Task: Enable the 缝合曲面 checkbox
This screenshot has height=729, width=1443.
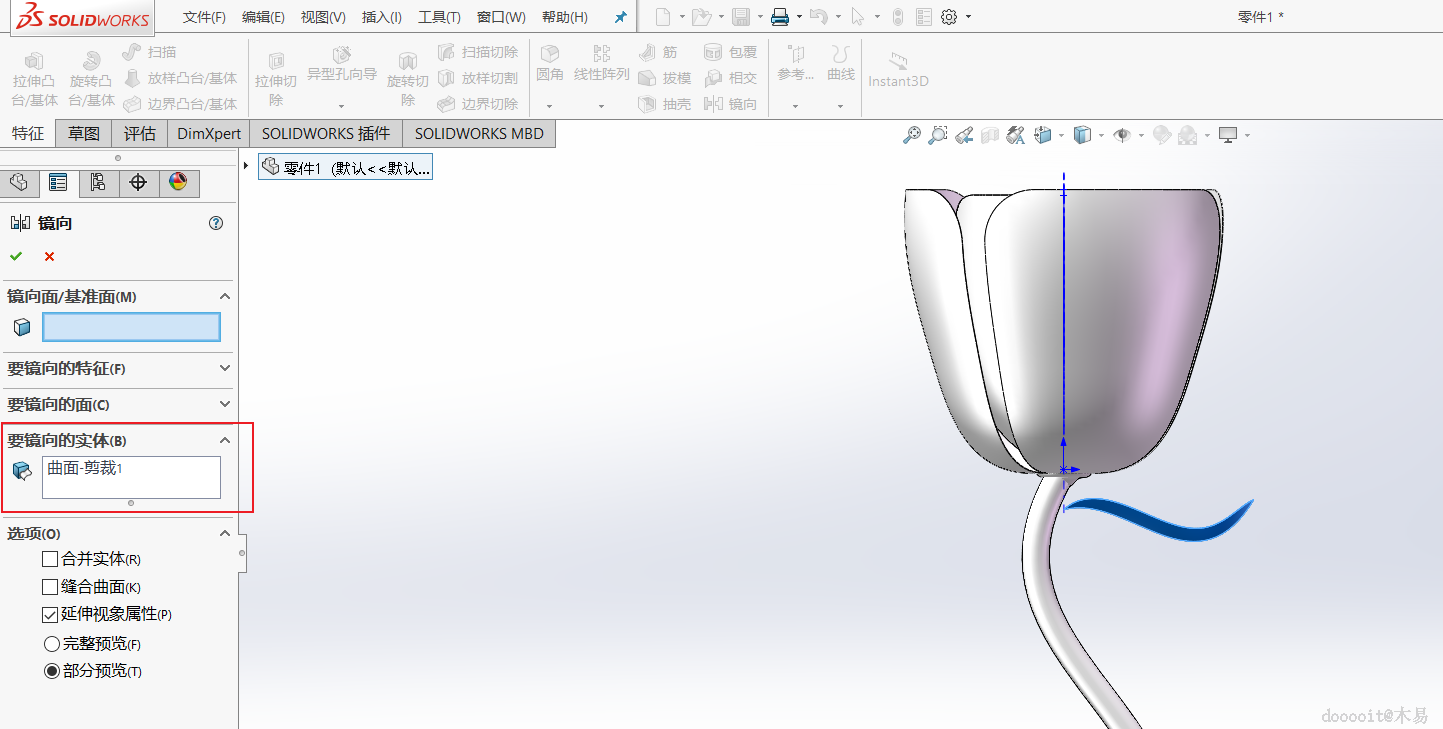Action: (50, 587)
